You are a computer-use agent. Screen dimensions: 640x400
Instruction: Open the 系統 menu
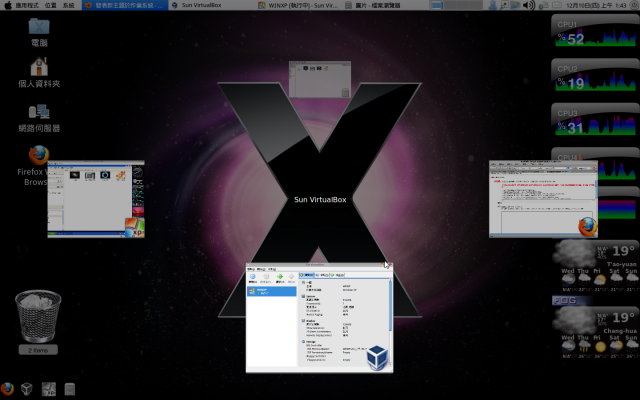(68, 5)
